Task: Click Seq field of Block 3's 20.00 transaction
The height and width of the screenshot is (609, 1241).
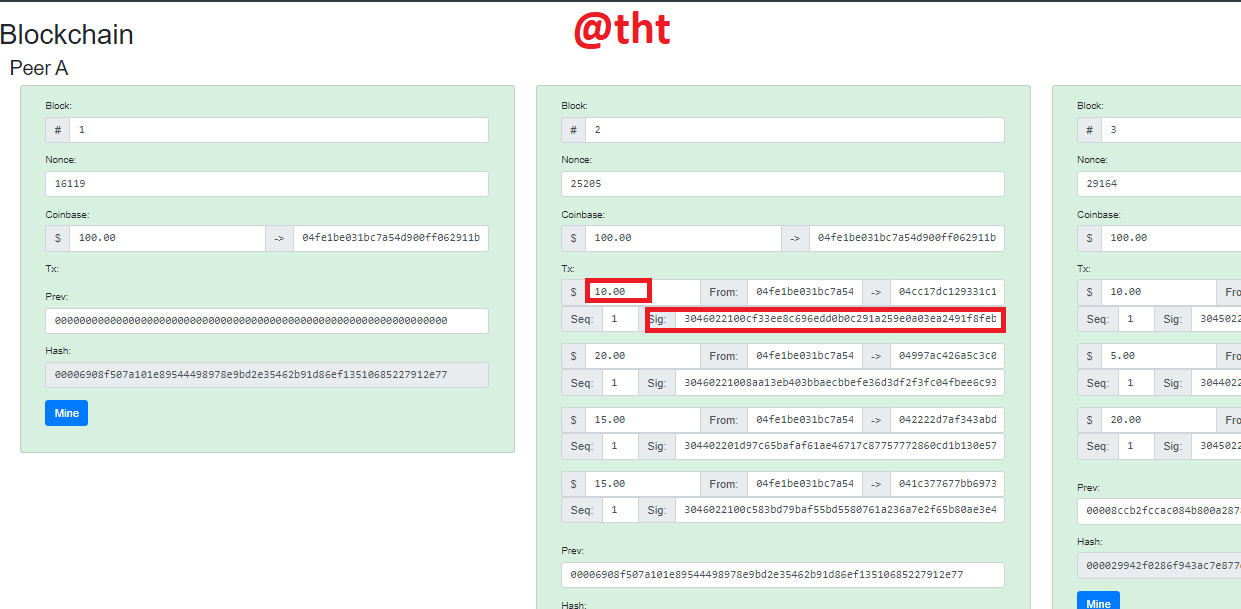Action: tap(1136, 447)
